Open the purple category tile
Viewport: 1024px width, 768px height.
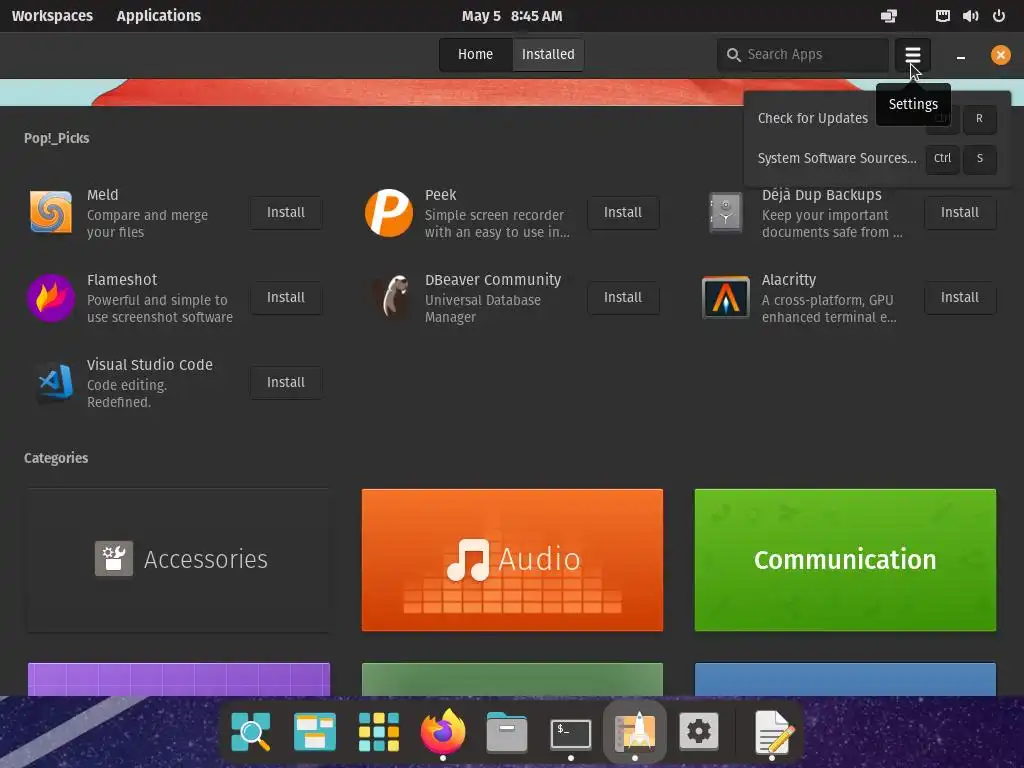(x=179, y=680)
